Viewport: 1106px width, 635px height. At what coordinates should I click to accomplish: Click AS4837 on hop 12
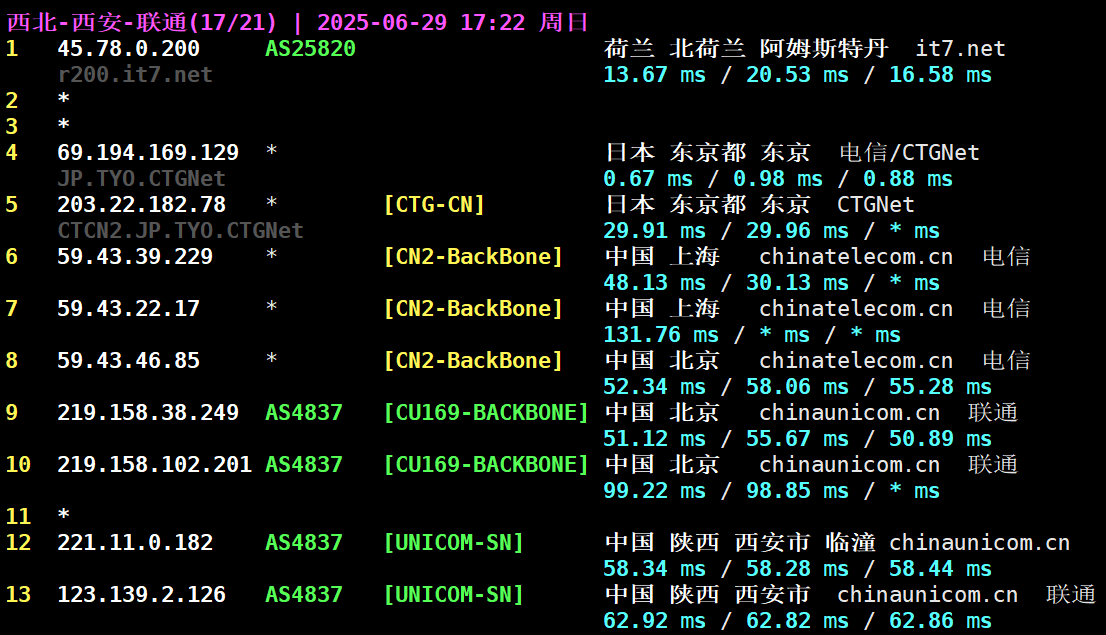304,542
